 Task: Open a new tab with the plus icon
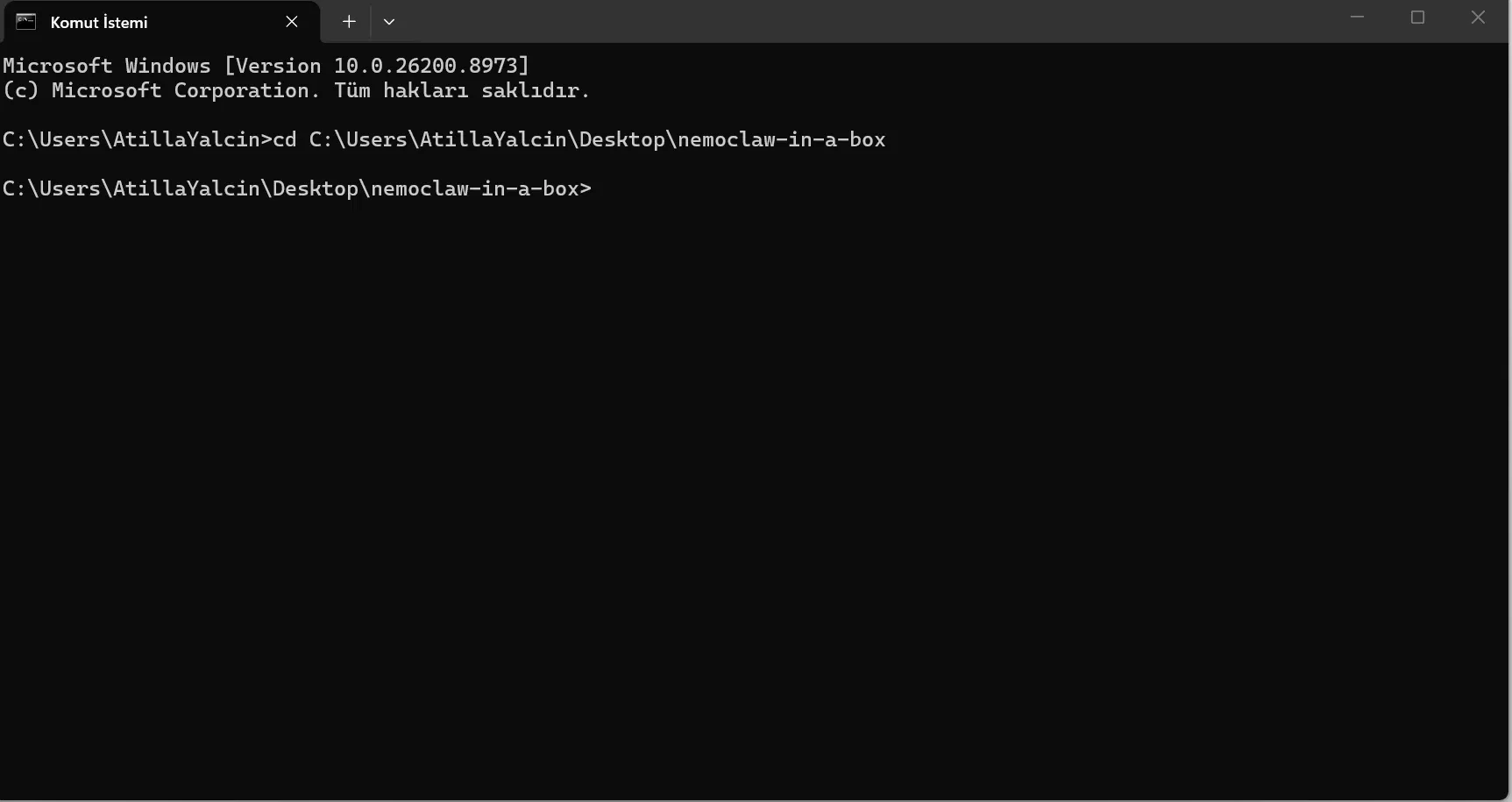(349, 22)
